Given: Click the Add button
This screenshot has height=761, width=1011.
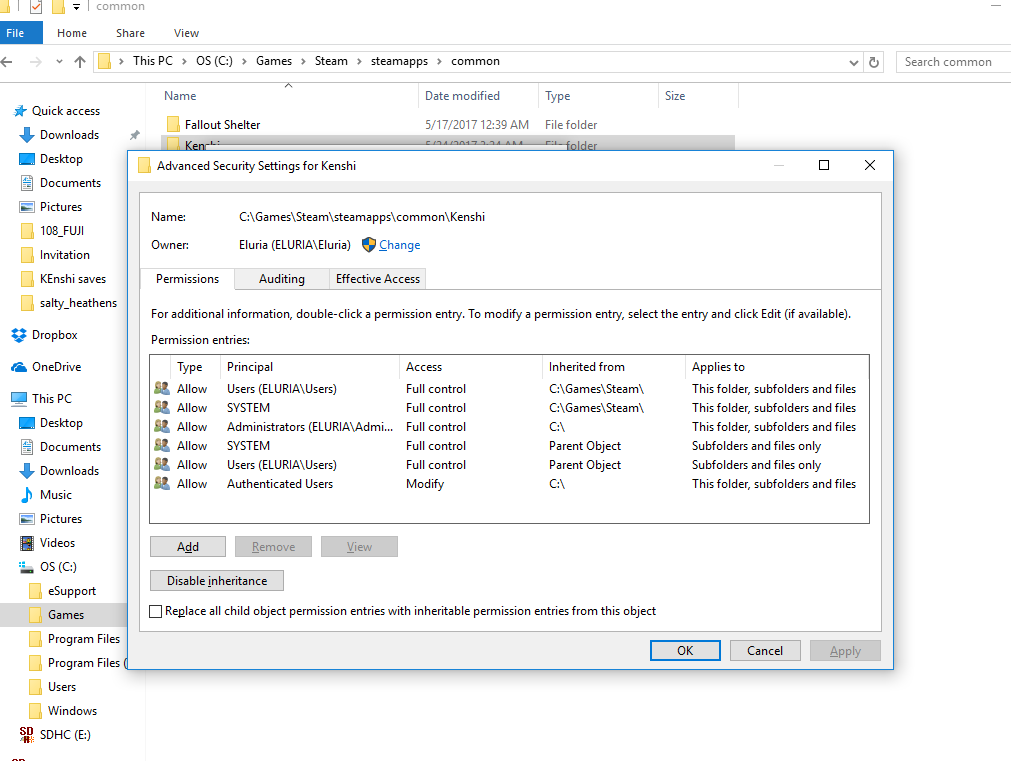Looking at the screenshot, I should pos(188,547).
